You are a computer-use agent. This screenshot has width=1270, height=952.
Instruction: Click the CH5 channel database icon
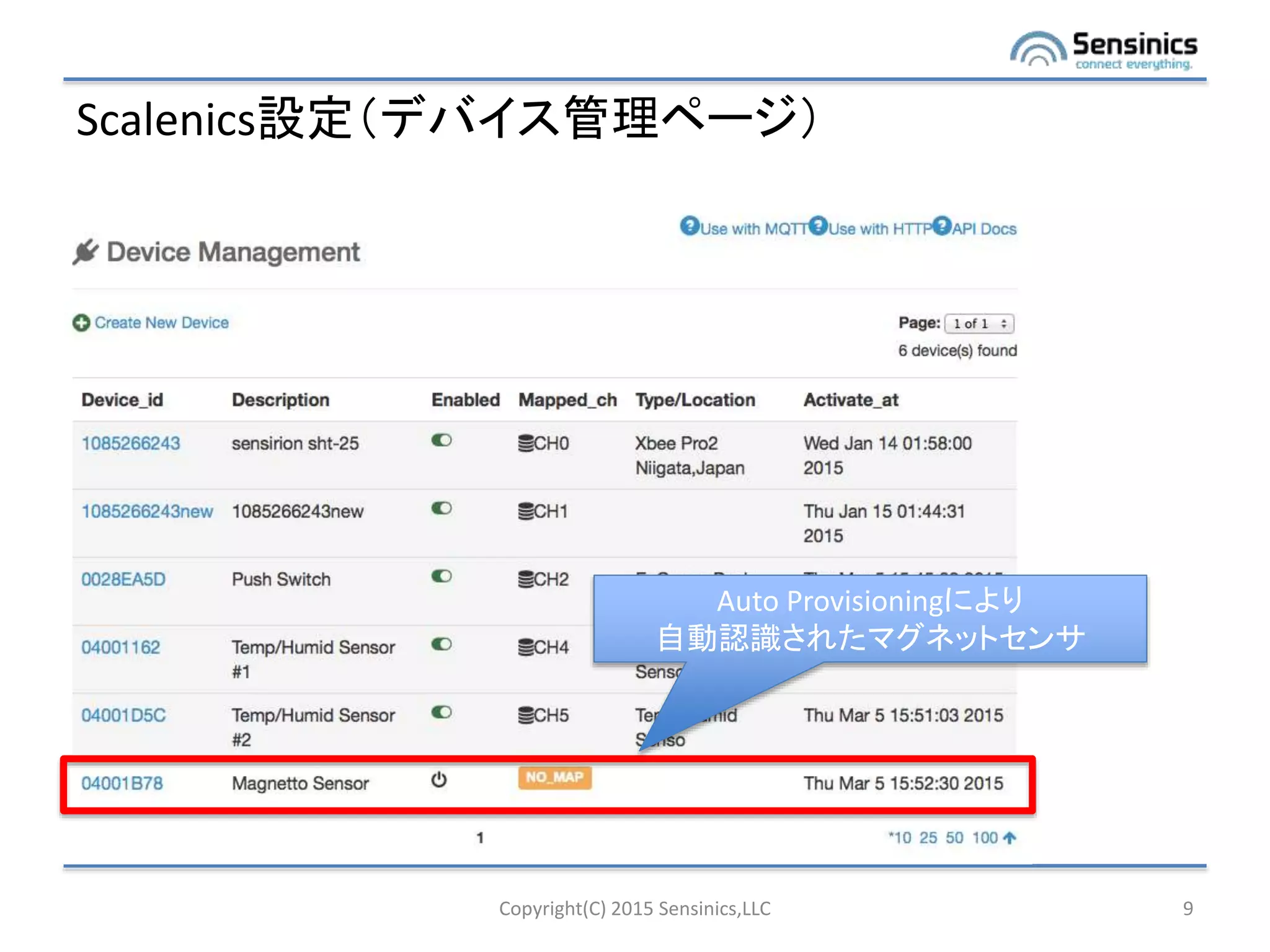[526, 715]
